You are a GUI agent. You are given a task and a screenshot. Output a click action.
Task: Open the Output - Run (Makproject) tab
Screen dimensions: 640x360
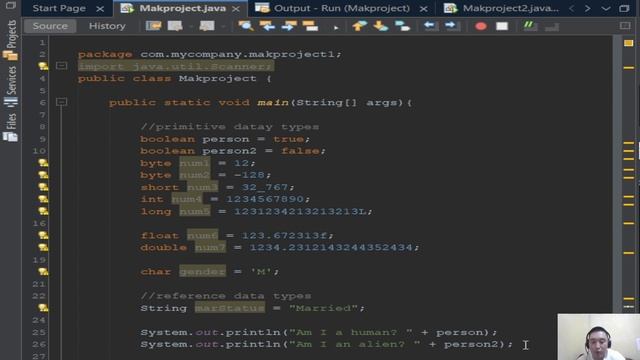342,8
